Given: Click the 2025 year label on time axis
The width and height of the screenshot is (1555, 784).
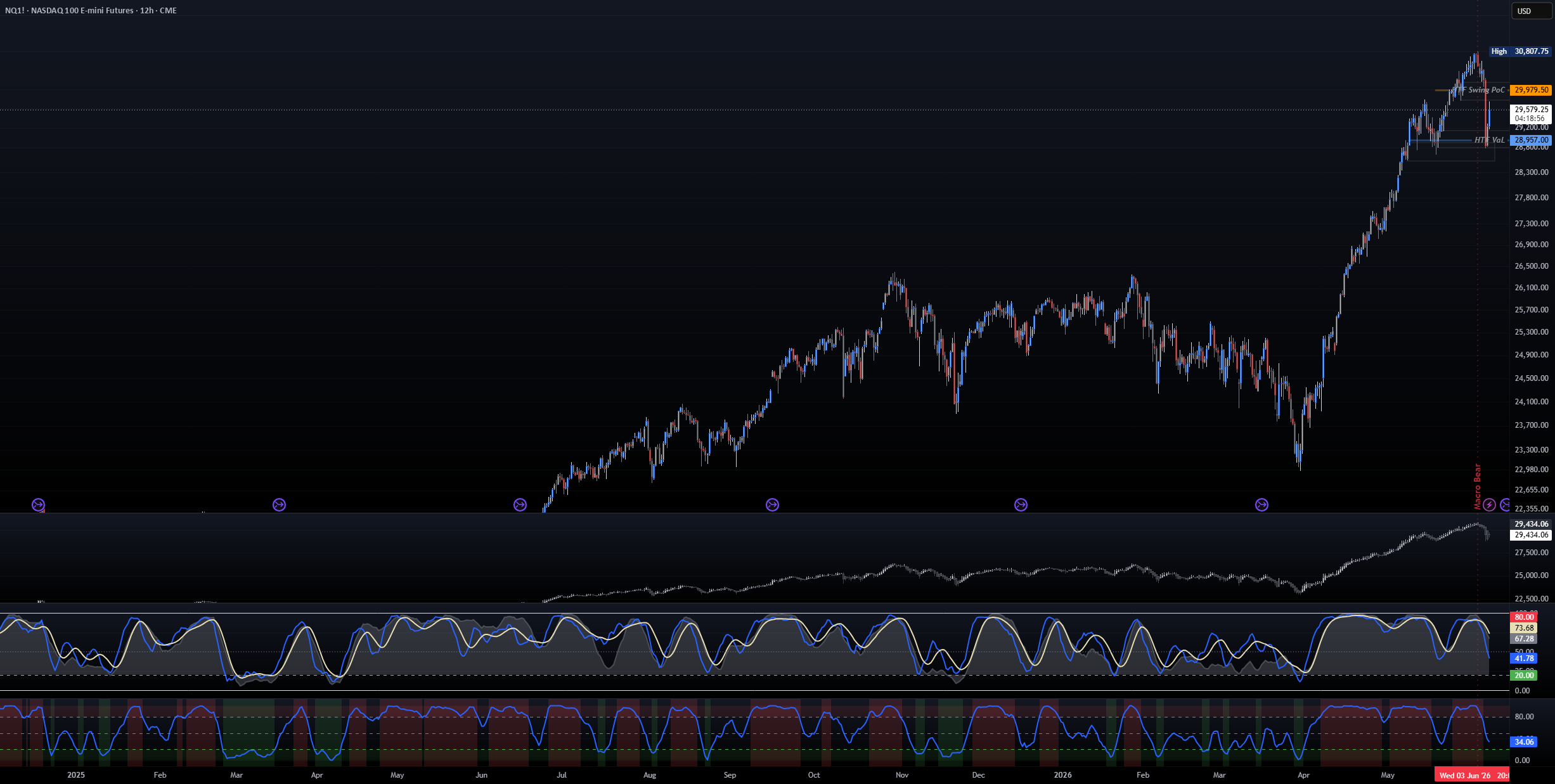Looking at the screenshot, I should coord(75,775).
